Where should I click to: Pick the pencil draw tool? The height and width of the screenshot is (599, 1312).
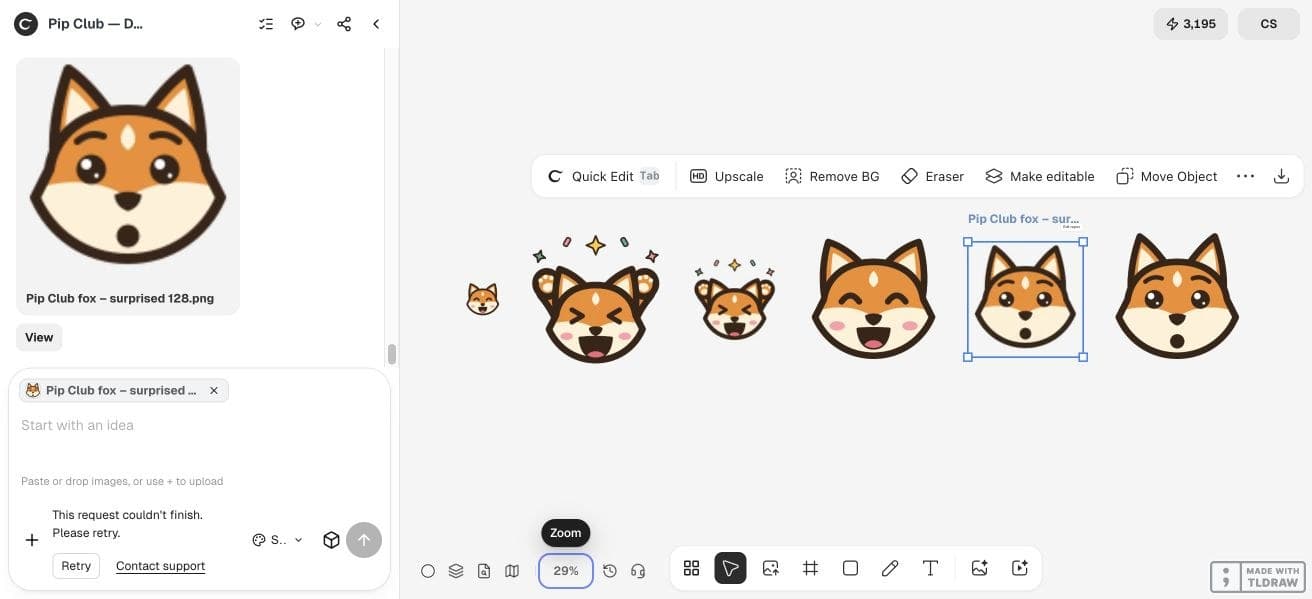point(890,568)
